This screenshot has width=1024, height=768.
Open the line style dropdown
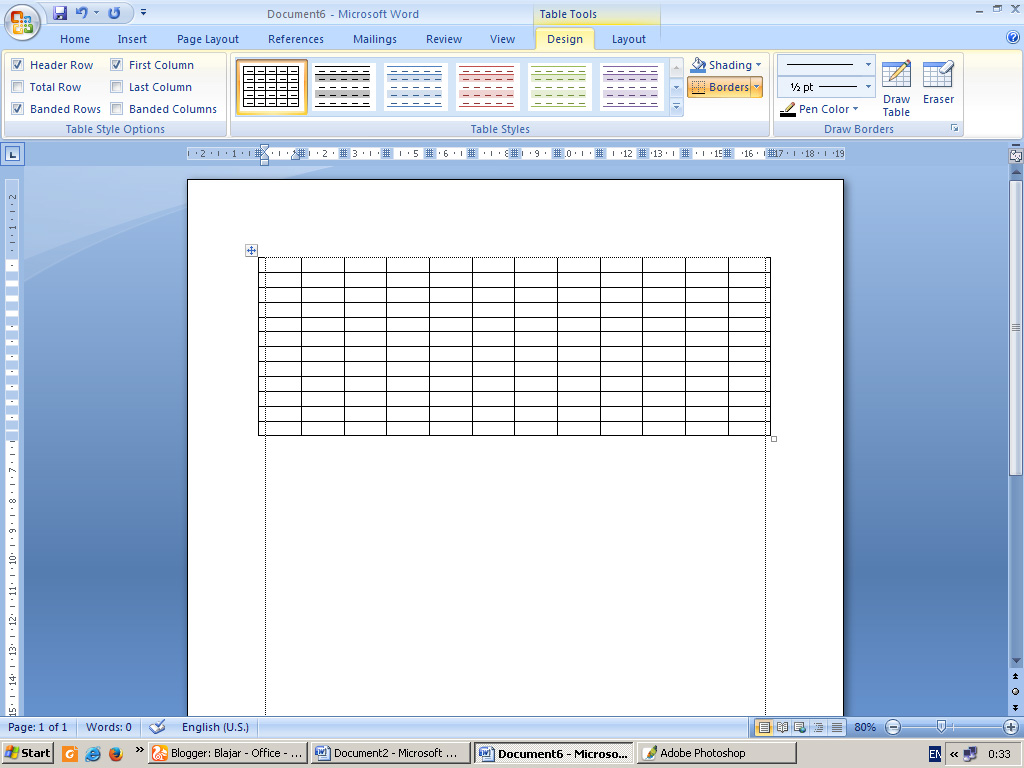click(866, 64)
